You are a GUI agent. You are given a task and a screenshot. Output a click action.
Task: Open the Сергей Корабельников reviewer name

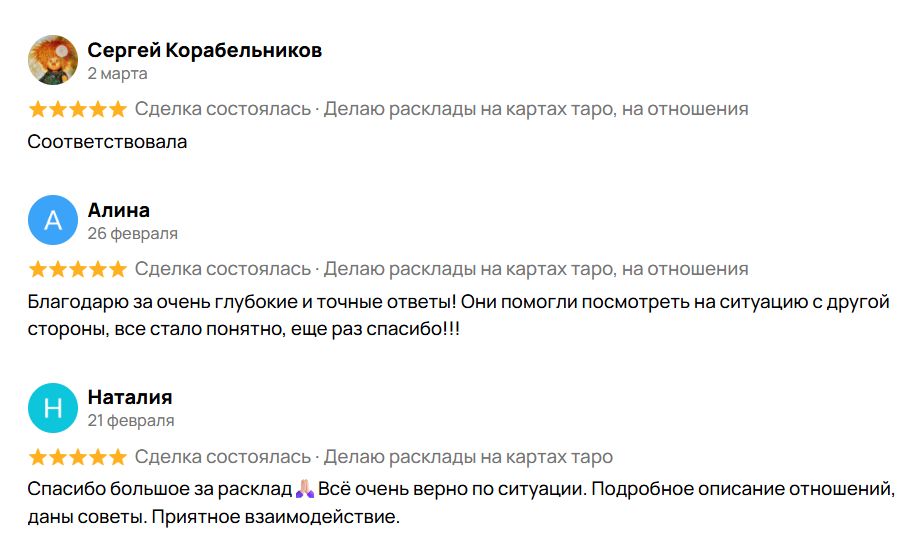point(204,50)
